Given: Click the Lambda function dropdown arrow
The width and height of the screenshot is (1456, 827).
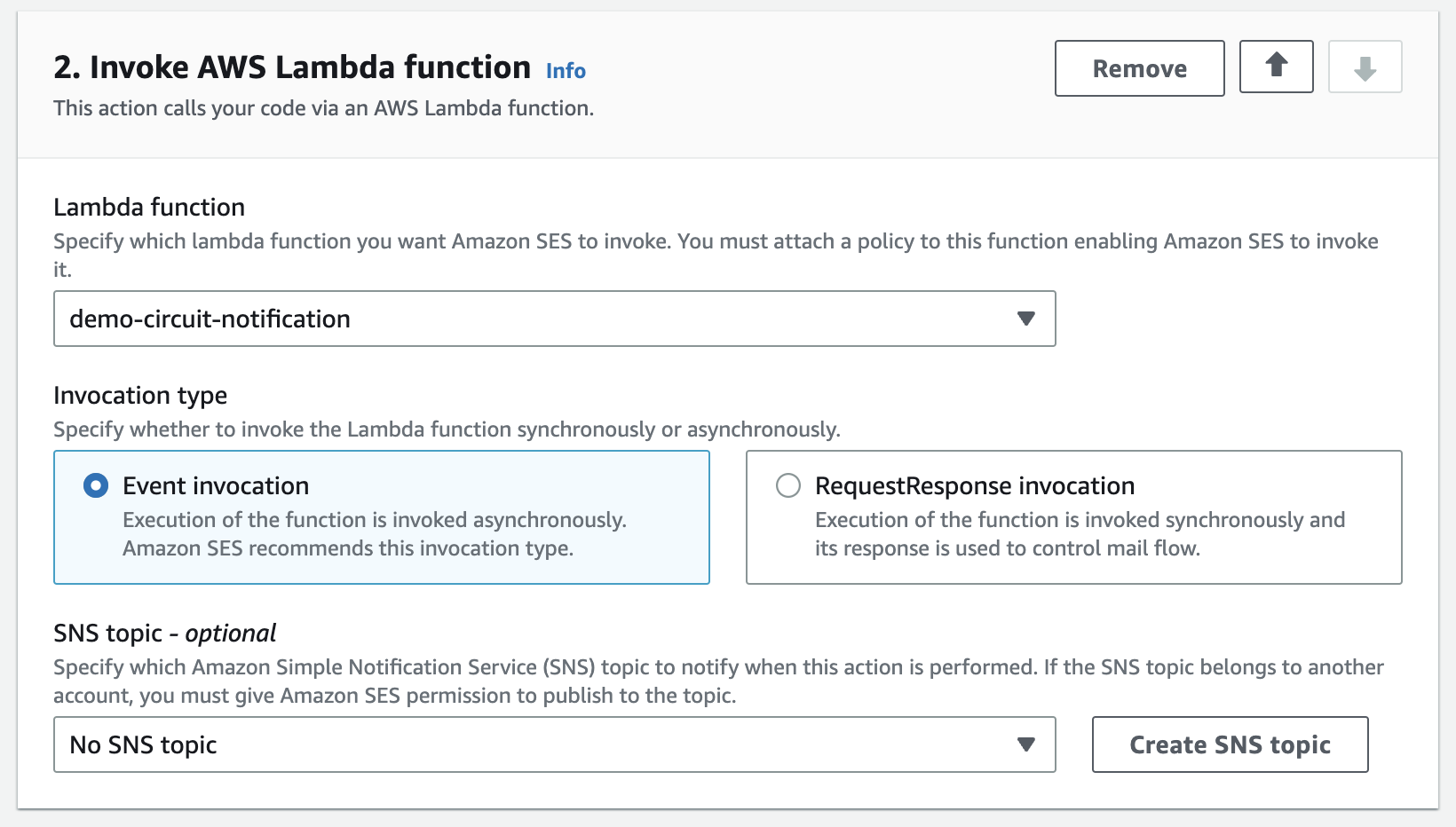Looking at the screenshot, I should point(1025,319).
